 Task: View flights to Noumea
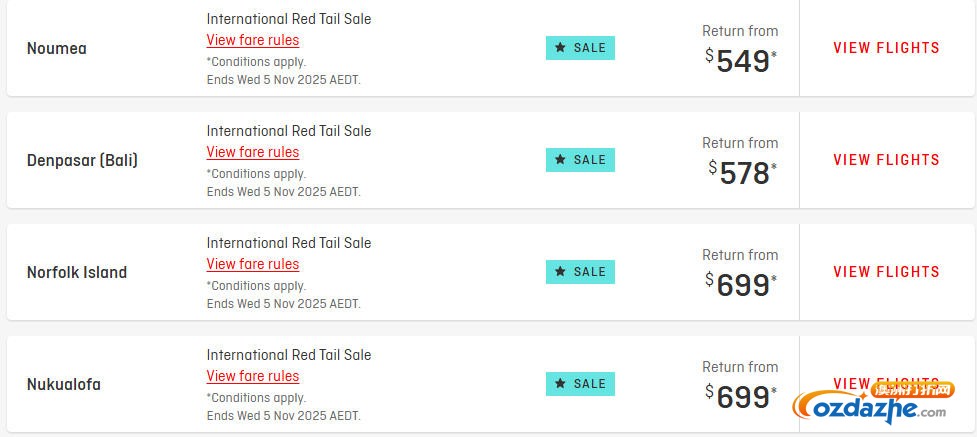click(x=886, y=48)
